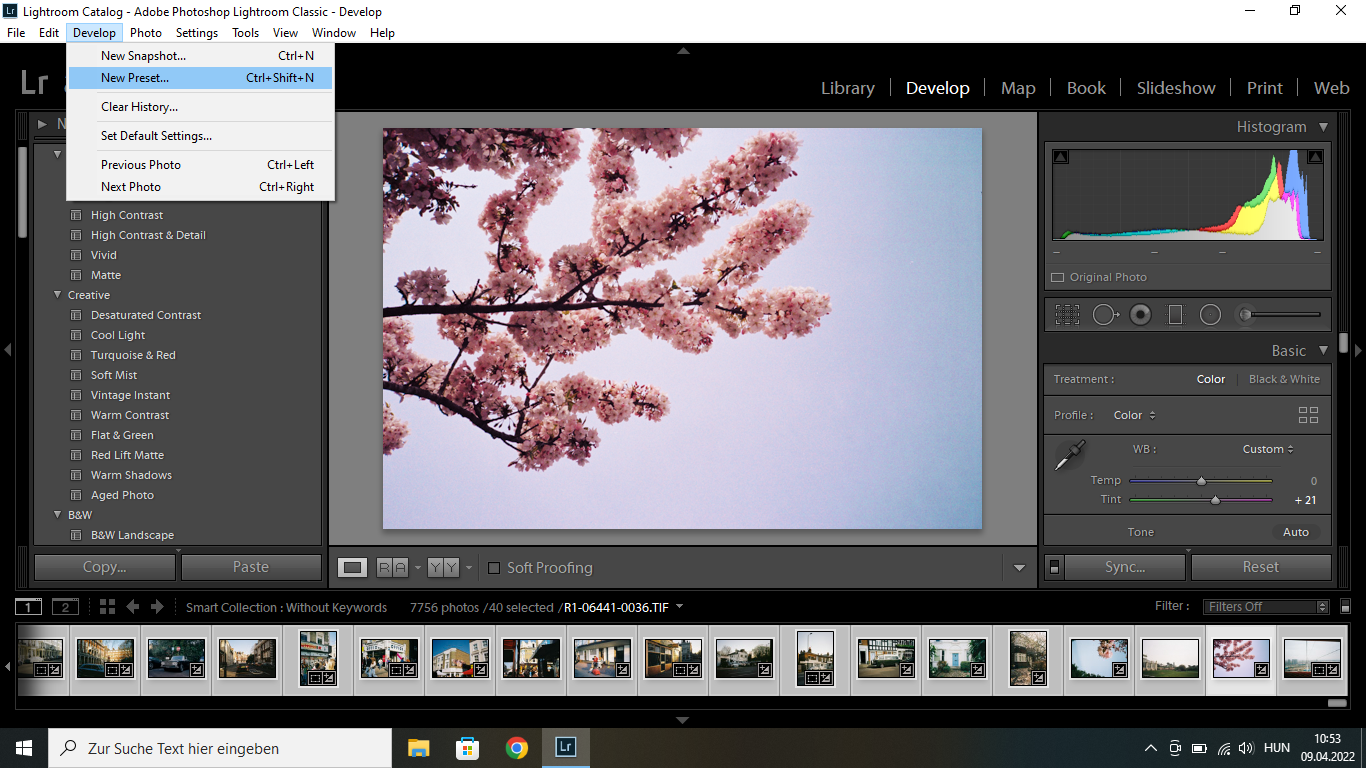Screen dimensions: 1366x768
Task: Collapse the Basic panel
Action: [x=1323, y=351]
